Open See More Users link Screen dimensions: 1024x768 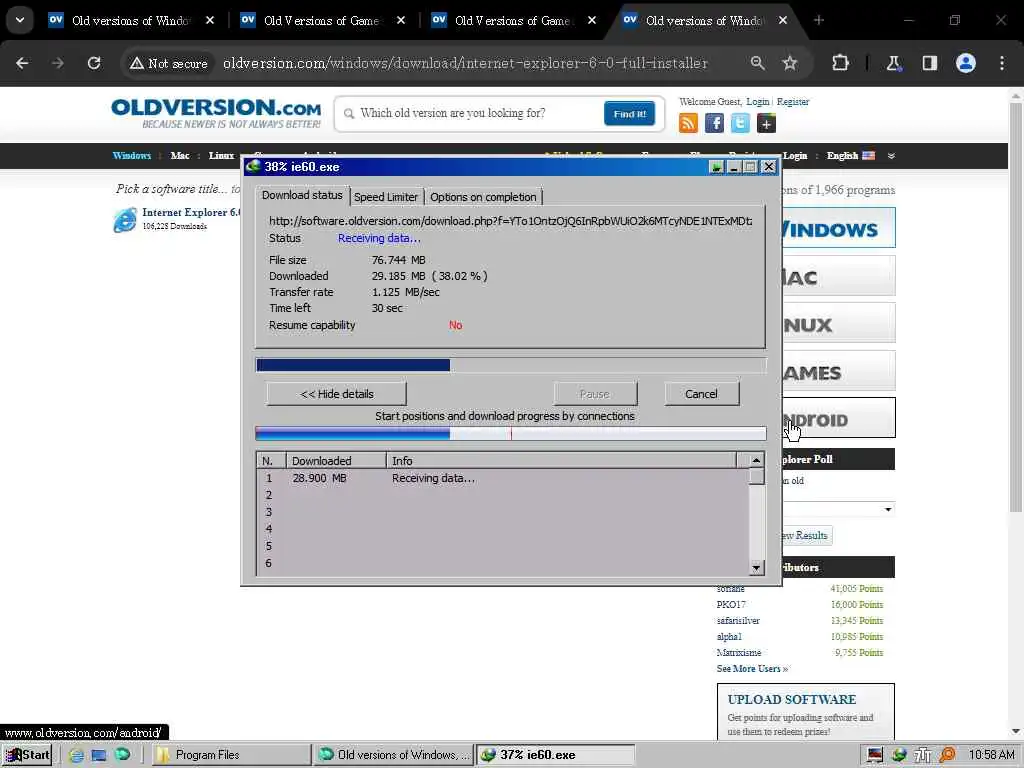(752, 669)
